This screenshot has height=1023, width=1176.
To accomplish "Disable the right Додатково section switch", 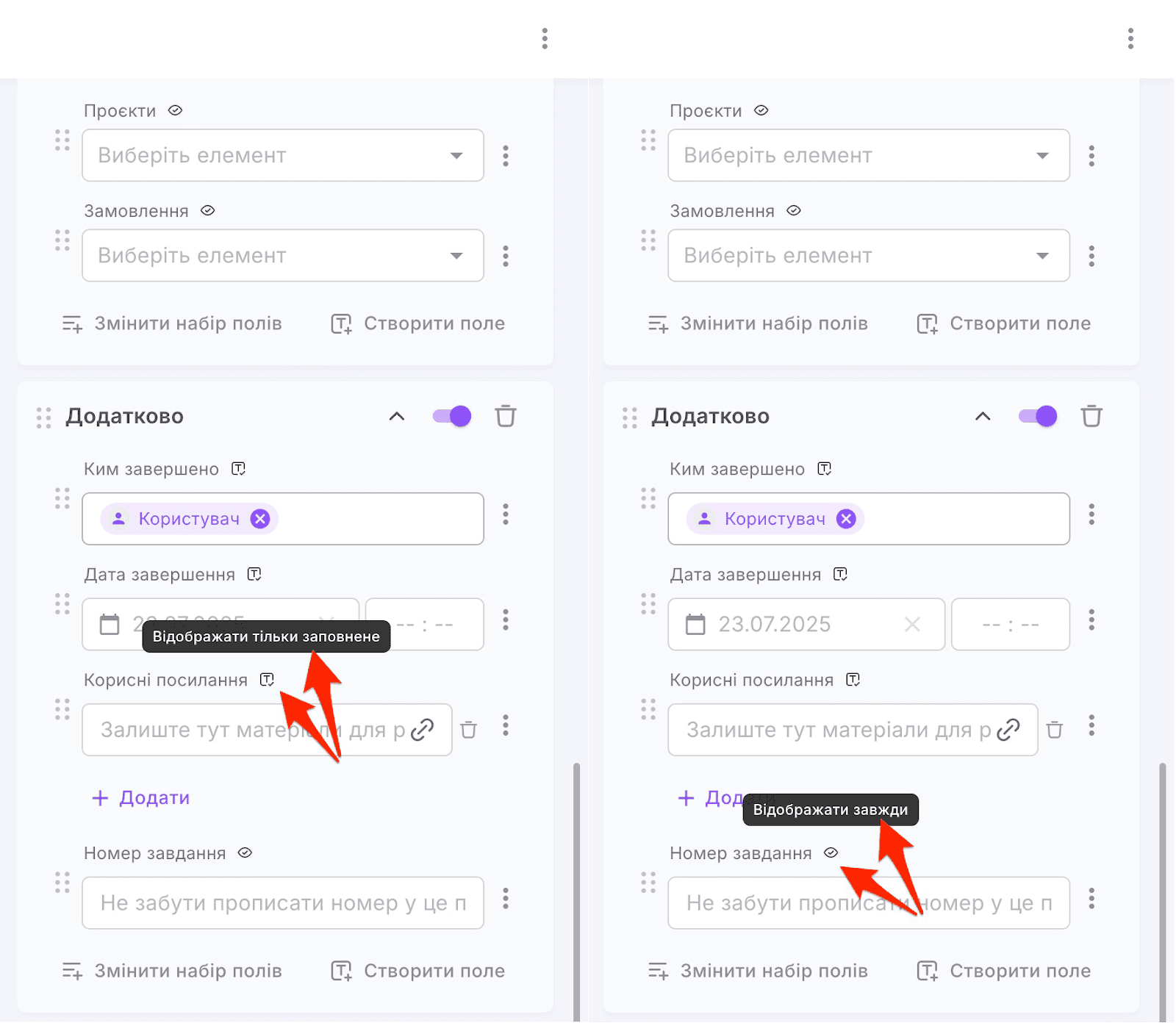I will (1038, 416).
